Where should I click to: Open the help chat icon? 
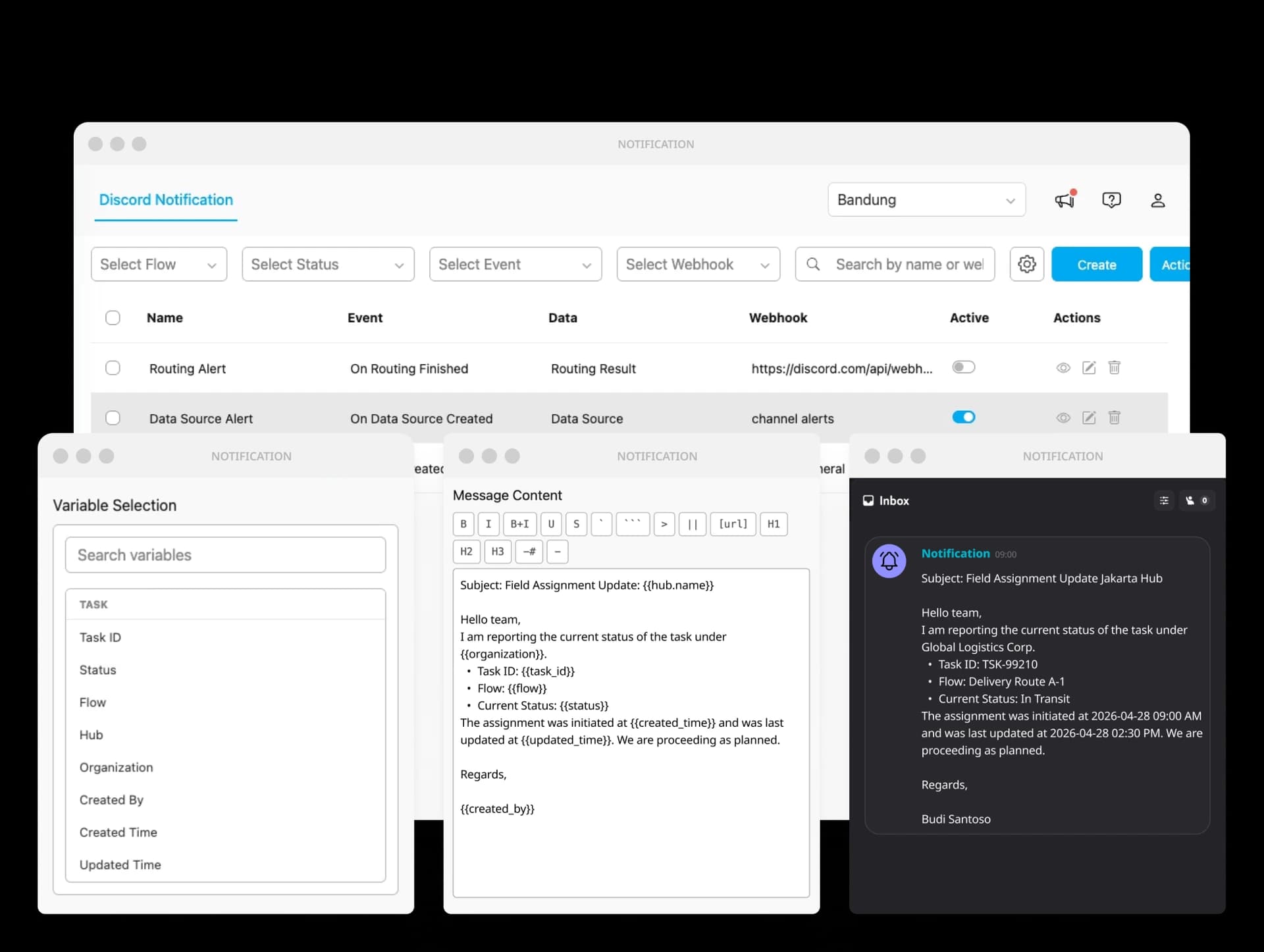(1111, 200)
